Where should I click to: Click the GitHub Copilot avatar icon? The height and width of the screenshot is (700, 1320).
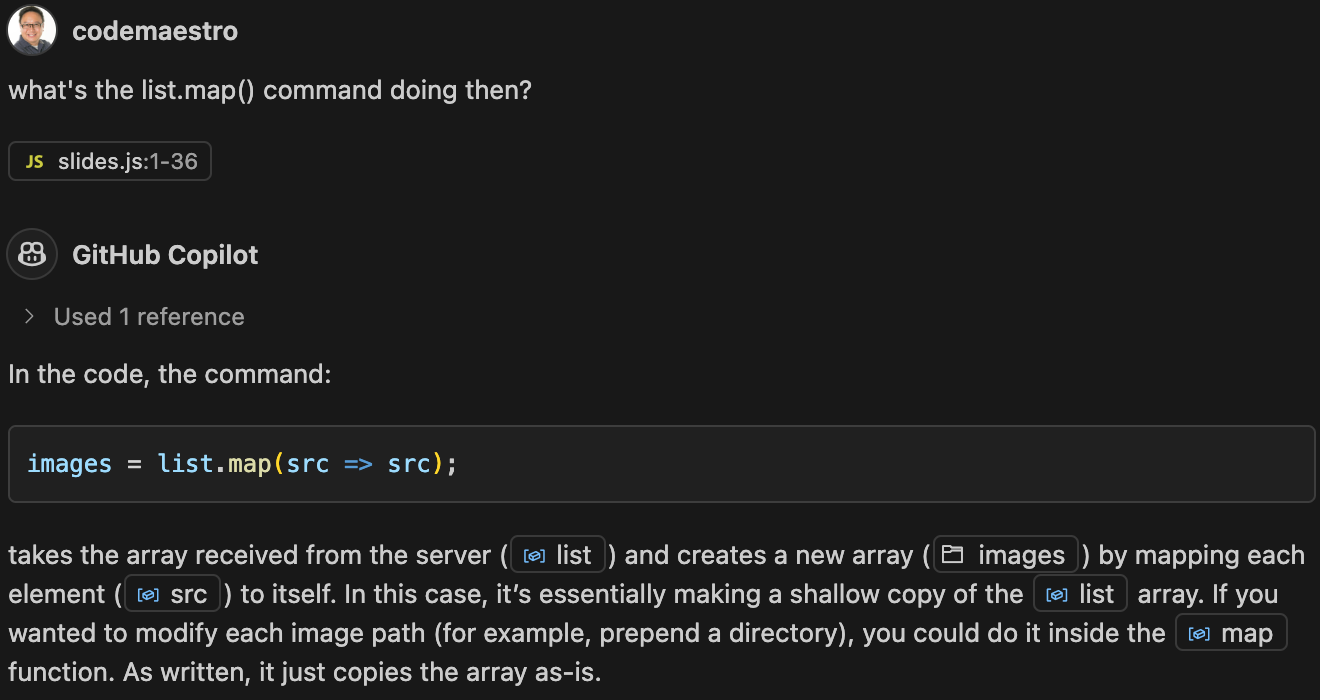click(x=32, y=255)
